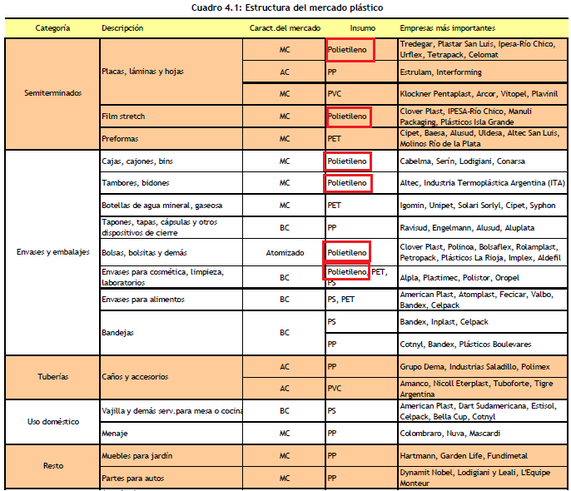571x491 pixels.
Task: Select the 'Preformas' description cell
Action: click(171, 139)
